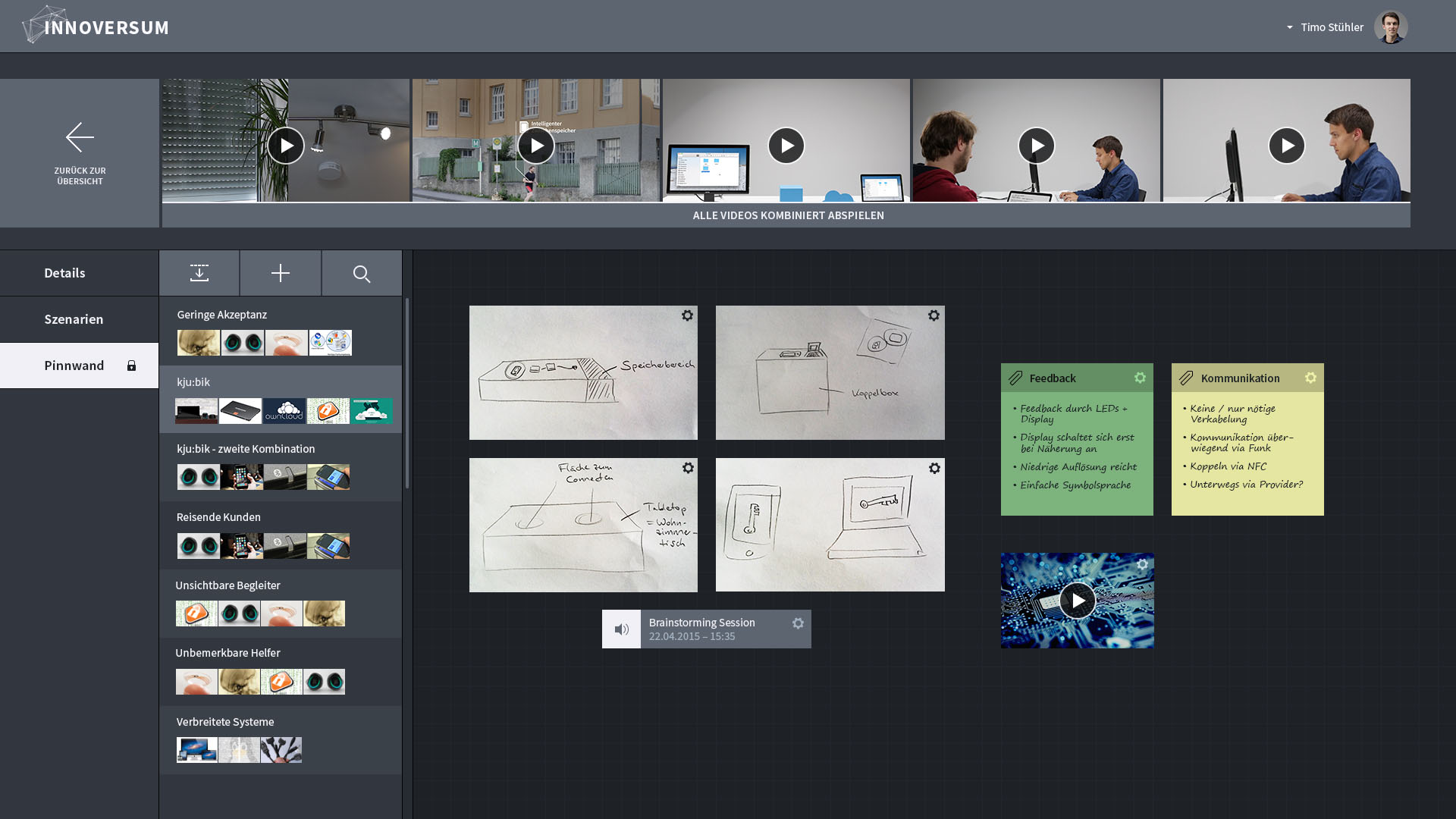Click Alle Videos kombiniert abspielen
Viewport: 1456px width, 819px height.
coord(787,215)
